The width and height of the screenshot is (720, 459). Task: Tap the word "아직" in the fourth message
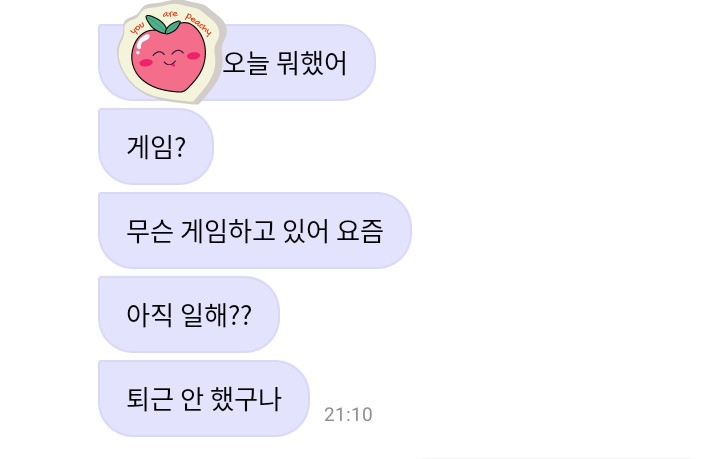[150, 315]
